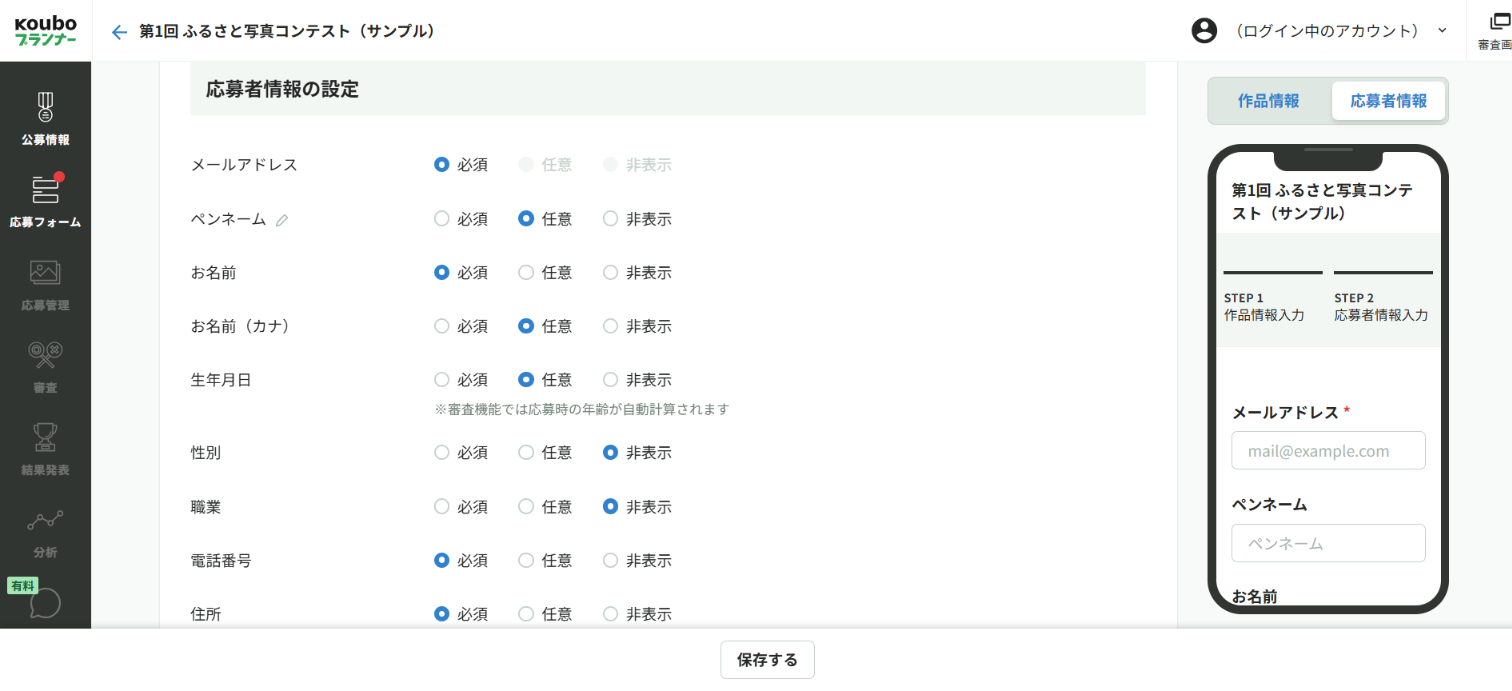1512x691 pixels.
Task: Click the 有料 badge
Action: (x=22, y=586)
